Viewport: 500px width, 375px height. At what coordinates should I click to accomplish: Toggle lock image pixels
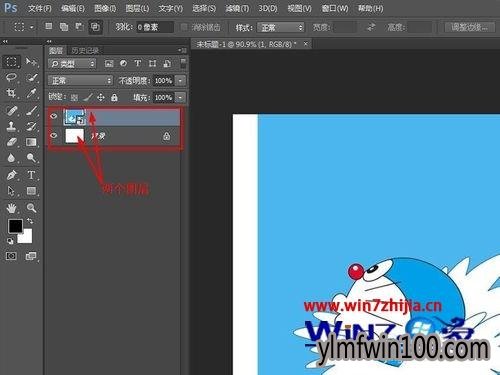click(x=87, y=97)
